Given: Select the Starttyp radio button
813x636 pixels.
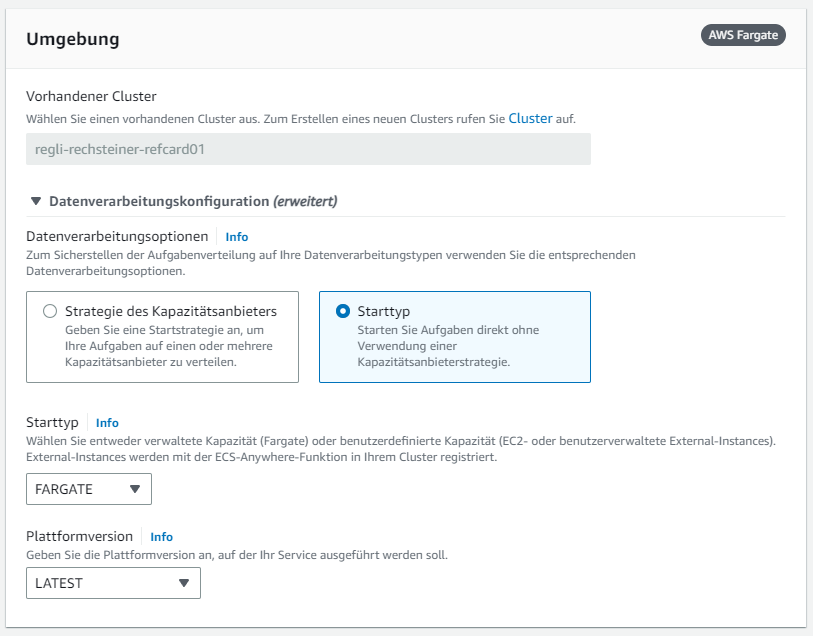Looking at the screenshot, I should [343, 311].
